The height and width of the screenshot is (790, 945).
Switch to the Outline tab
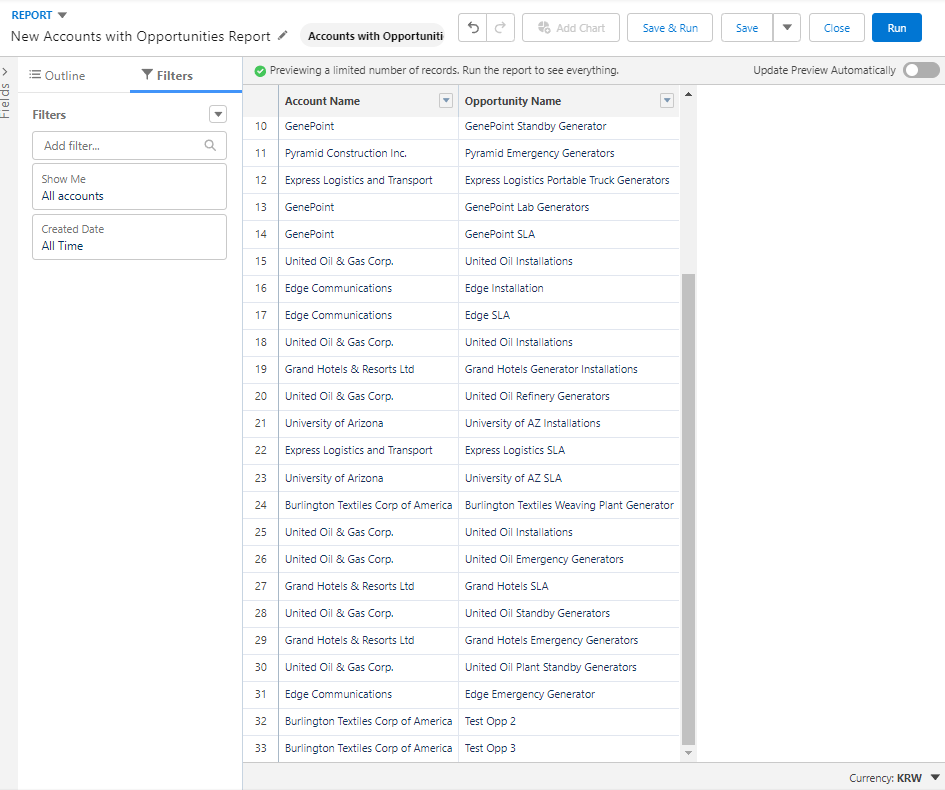coord(57,75)
